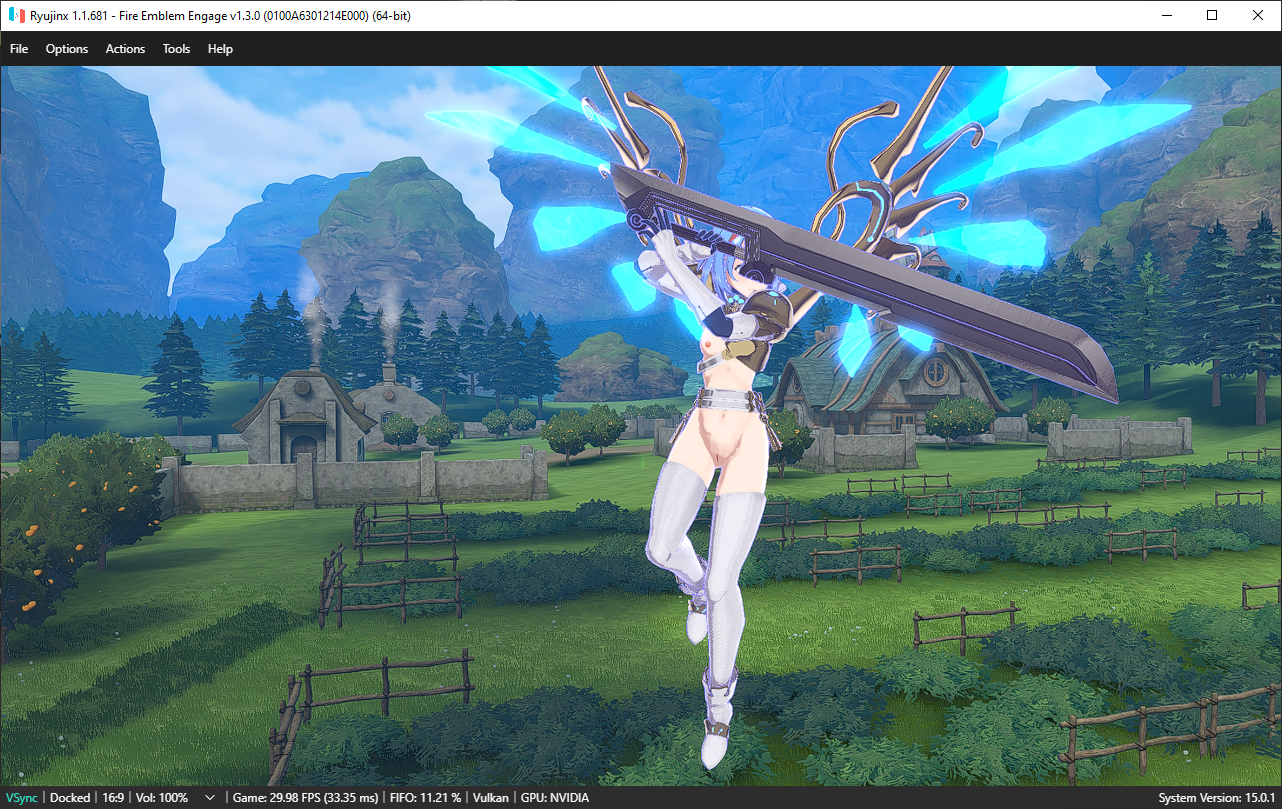1282x809 pixels.
Task: Open the File menu
Action: pyautogui.click(x=19, y=49)
